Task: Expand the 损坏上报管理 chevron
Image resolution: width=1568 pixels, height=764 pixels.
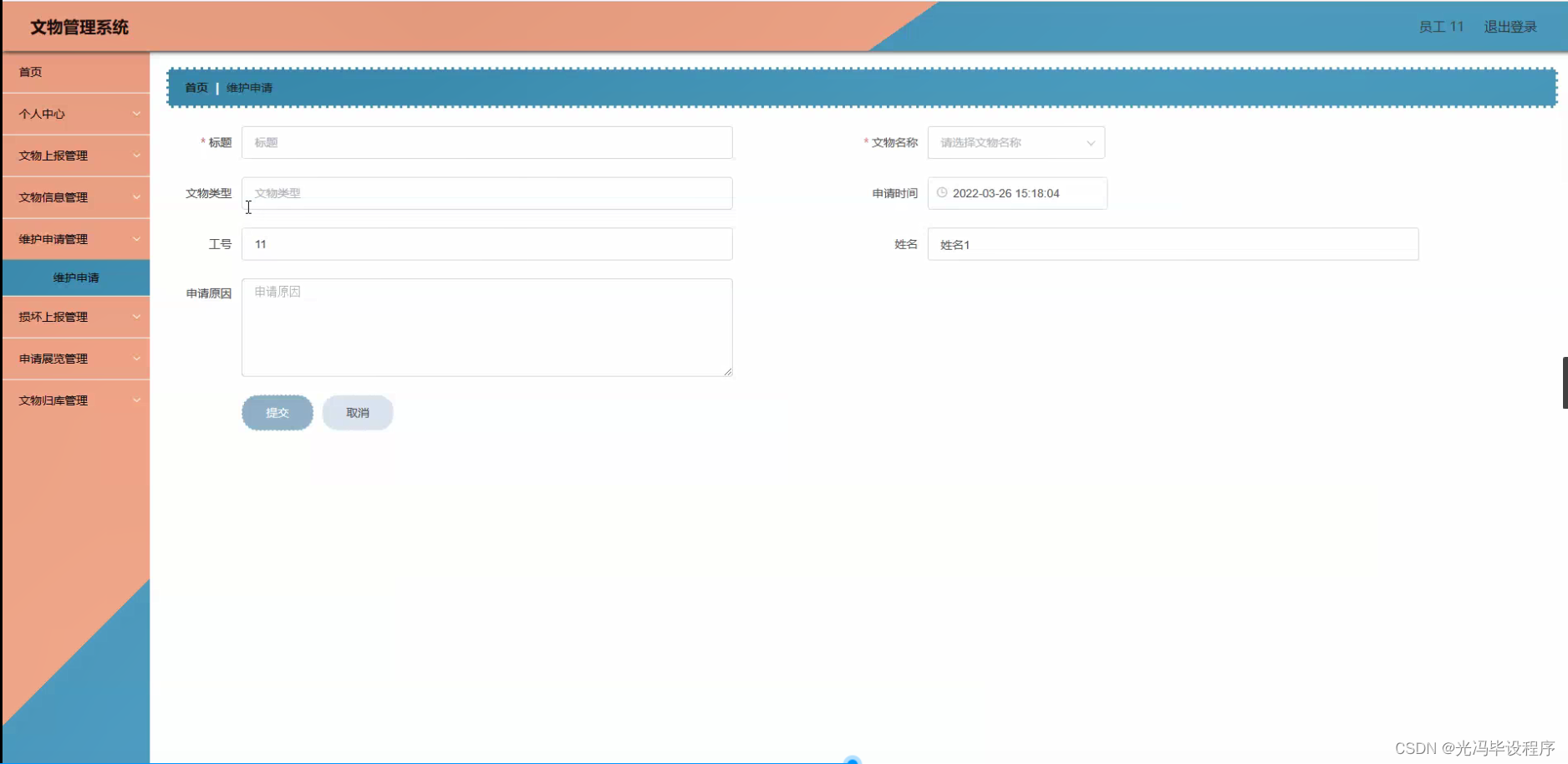Action: tap(136, 317)
